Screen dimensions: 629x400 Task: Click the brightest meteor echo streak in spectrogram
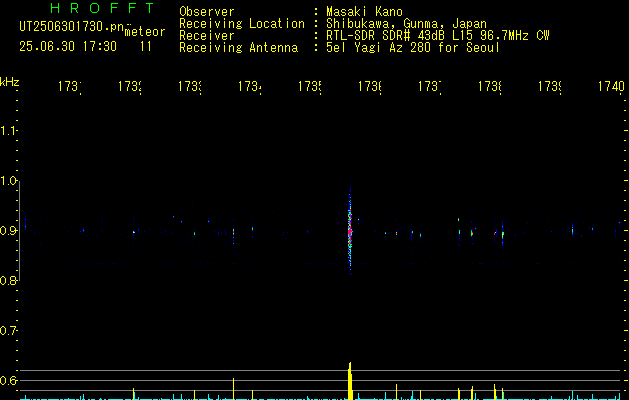pos(350,225)
